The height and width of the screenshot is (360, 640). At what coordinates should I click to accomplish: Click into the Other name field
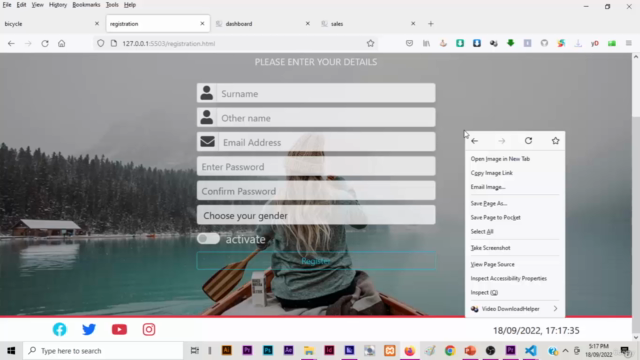[x=326, y=118]
